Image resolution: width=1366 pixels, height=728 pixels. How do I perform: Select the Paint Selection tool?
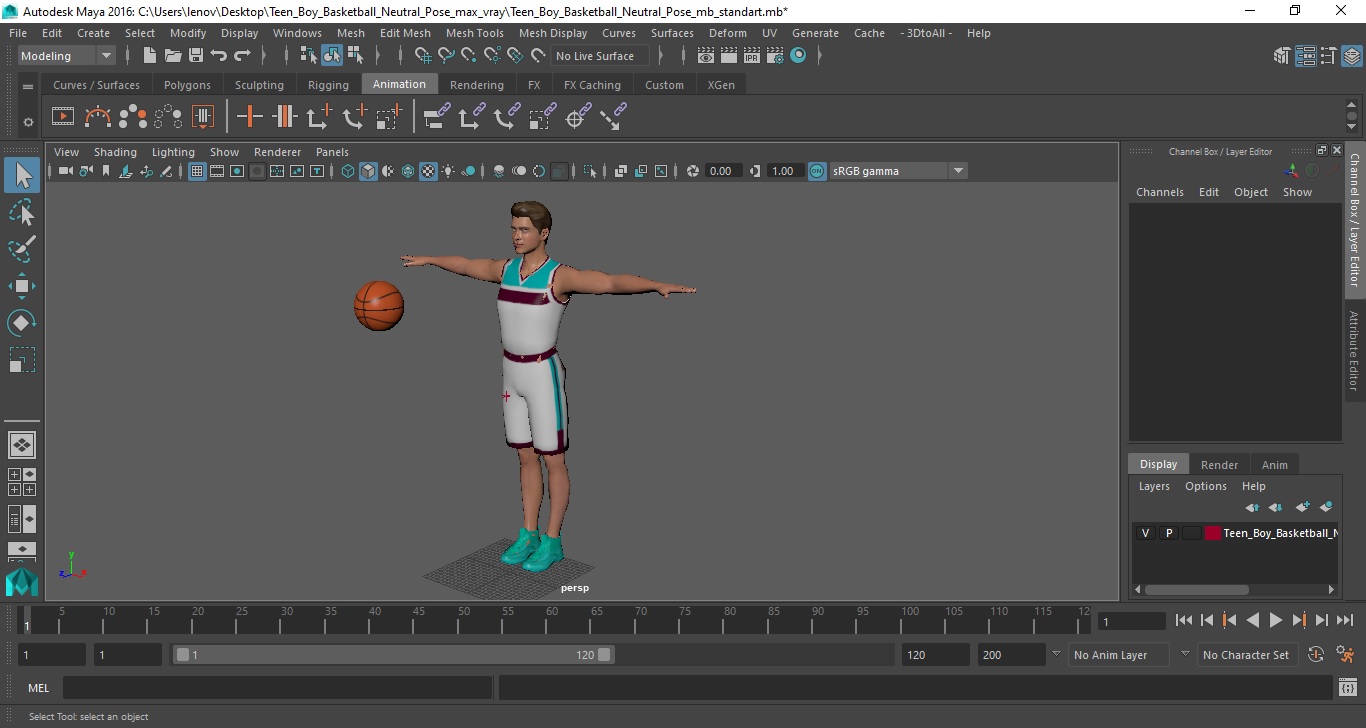point(22,249)
